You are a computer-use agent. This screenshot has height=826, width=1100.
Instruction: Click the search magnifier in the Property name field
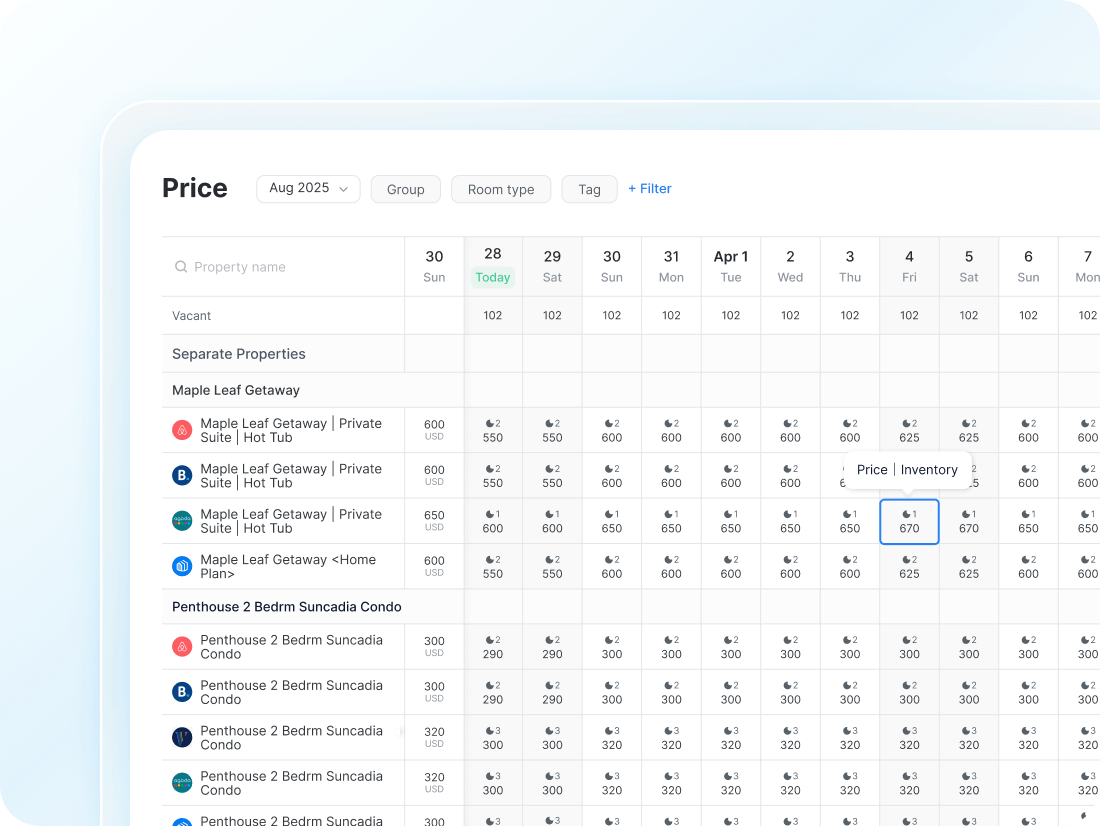[x=181, y=266]
